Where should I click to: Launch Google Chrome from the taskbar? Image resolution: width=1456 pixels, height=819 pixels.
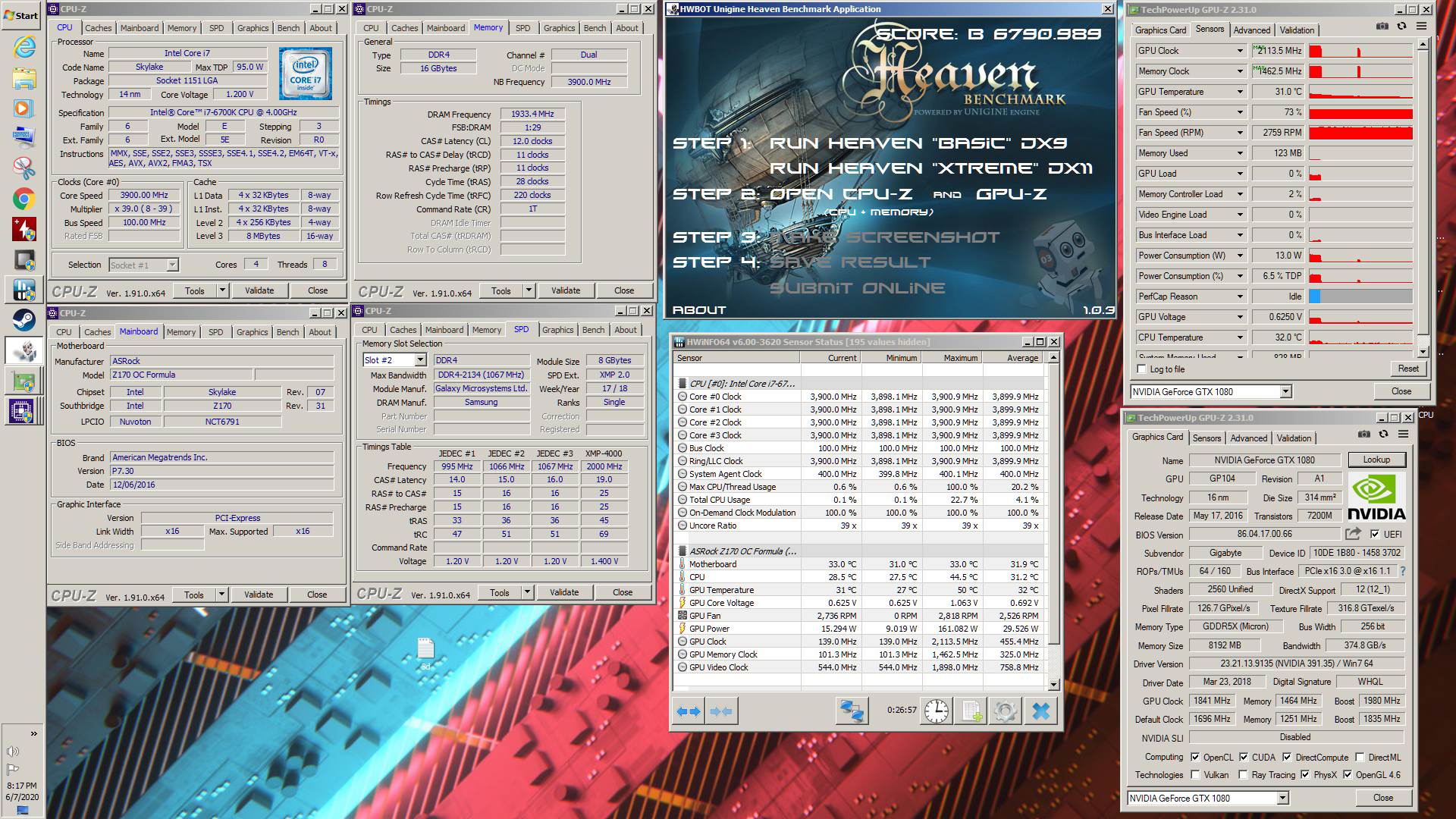24,199
